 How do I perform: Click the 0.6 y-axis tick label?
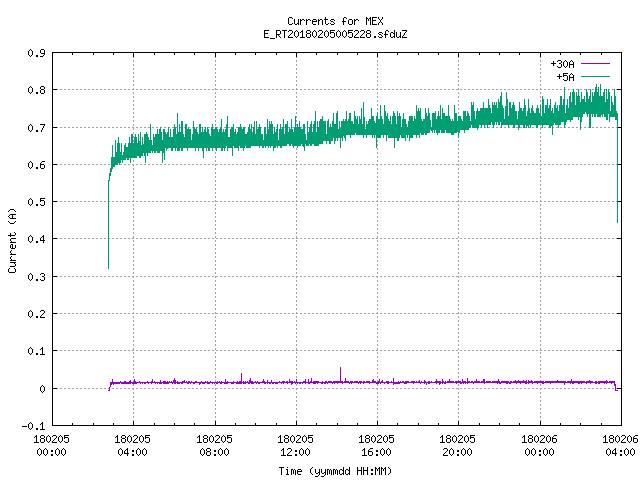pyautogui.click(x=36, y=165)
